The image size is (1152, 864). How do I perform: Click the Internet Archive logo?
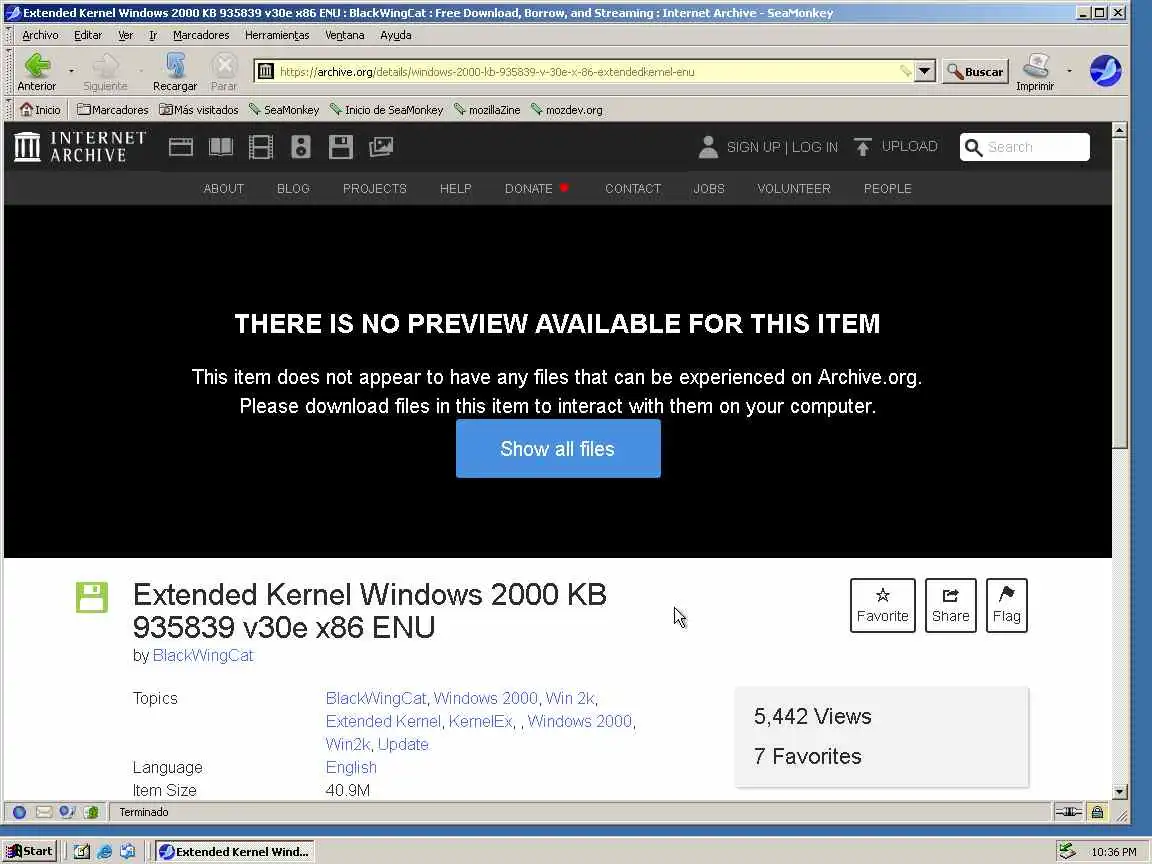(x=80, y=147)
